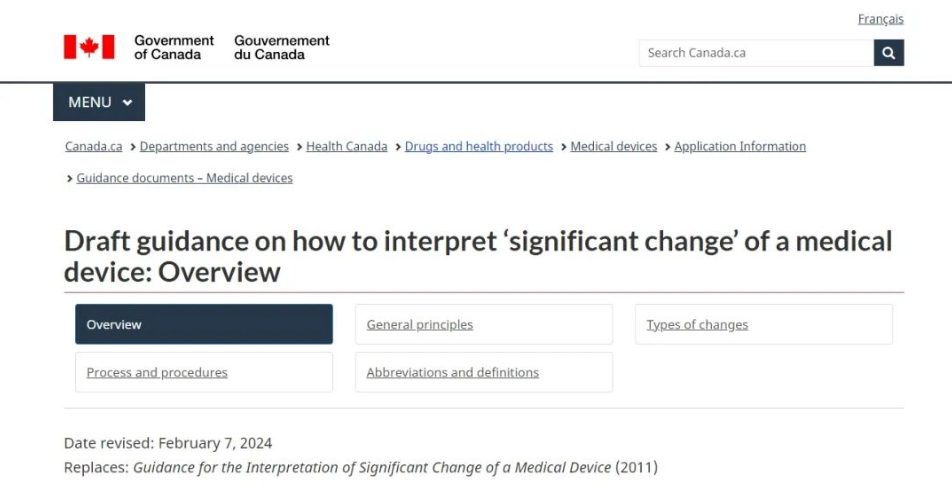
Task: Open Guidance documents – Medical devices link
Action: point(184,178)
